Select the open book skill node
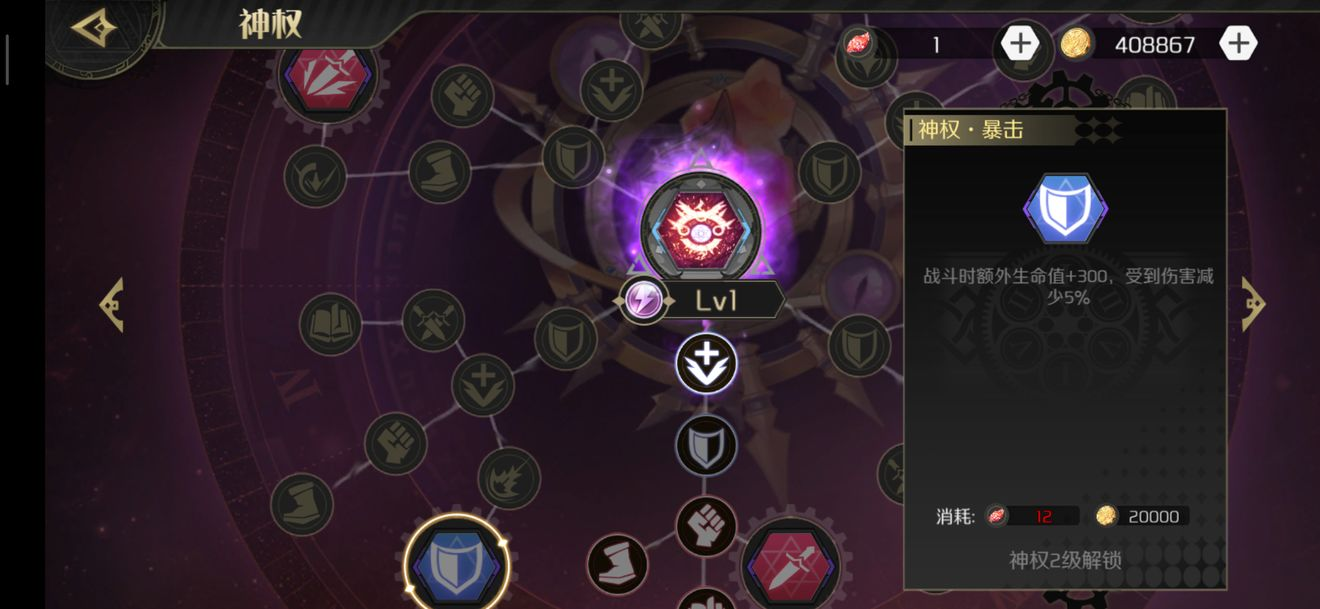Image resolution: width=1320 pixels, height=609 pixels. [x=330, y=324]
